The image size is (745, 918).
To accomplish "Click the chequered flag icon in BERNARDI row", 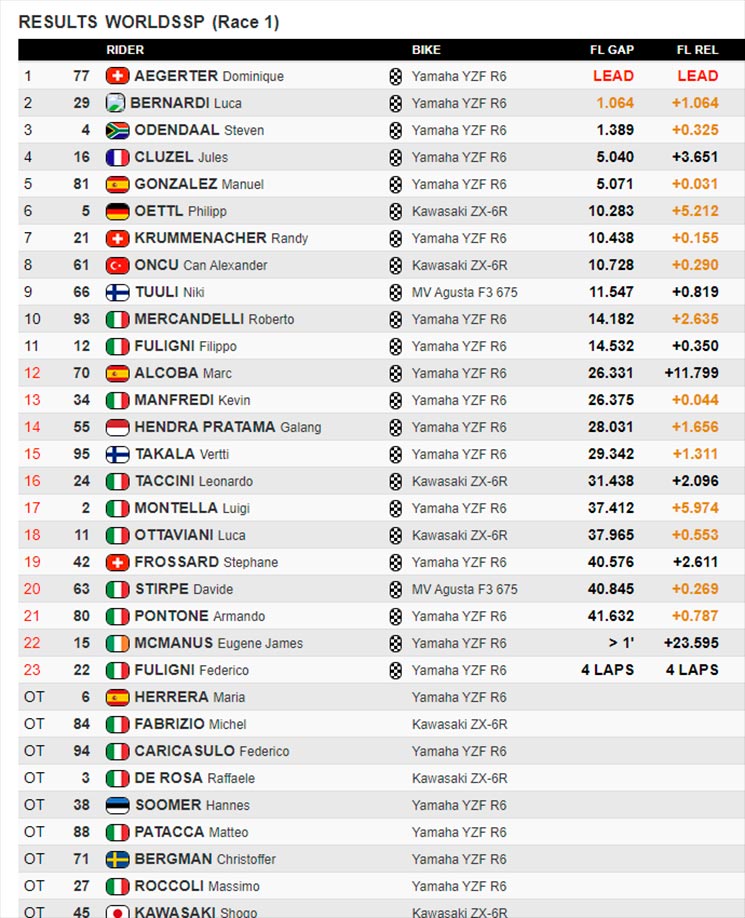I will (x=396, y=104).
